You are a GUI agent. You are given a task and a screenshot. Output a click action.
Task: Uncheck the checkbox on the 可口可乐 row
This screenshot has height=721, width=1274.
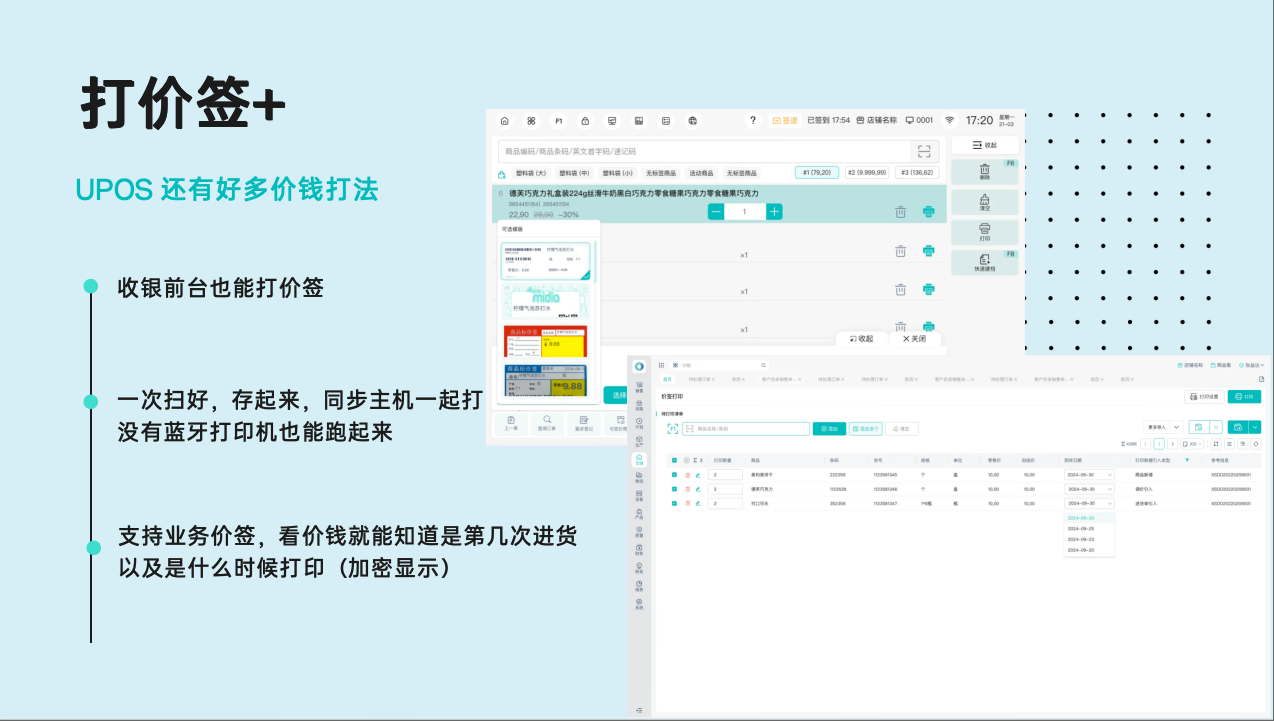point(674,503)
